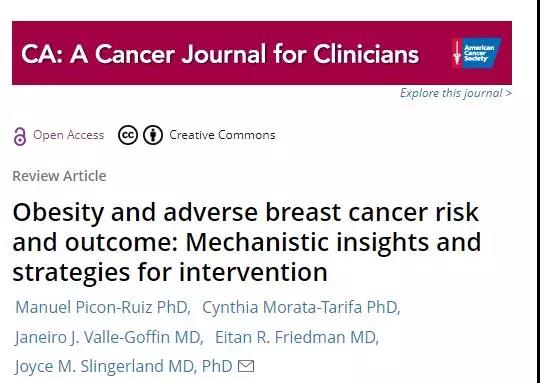Image resolution: width=540 pixels, height=383 pixels.
Task: Click the word Clinicians in the banner
Action: pyautogui.click(x=366, y=54)
